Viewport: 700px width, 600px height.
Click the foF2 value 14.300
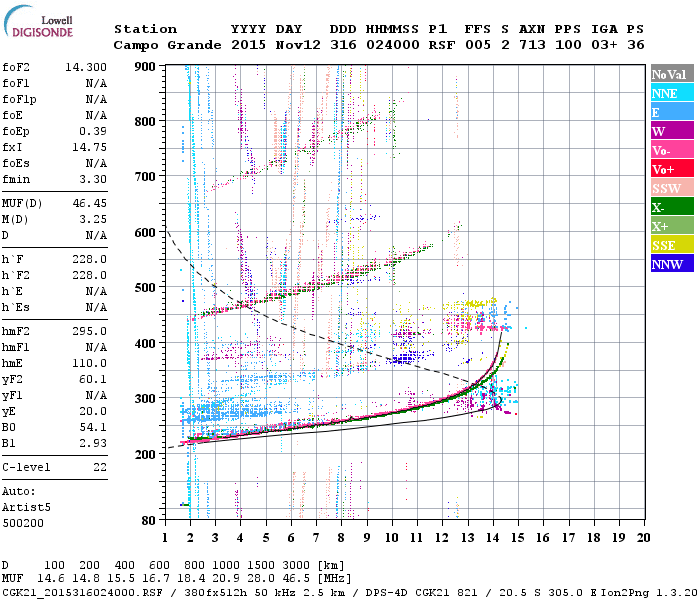point(86,67)
